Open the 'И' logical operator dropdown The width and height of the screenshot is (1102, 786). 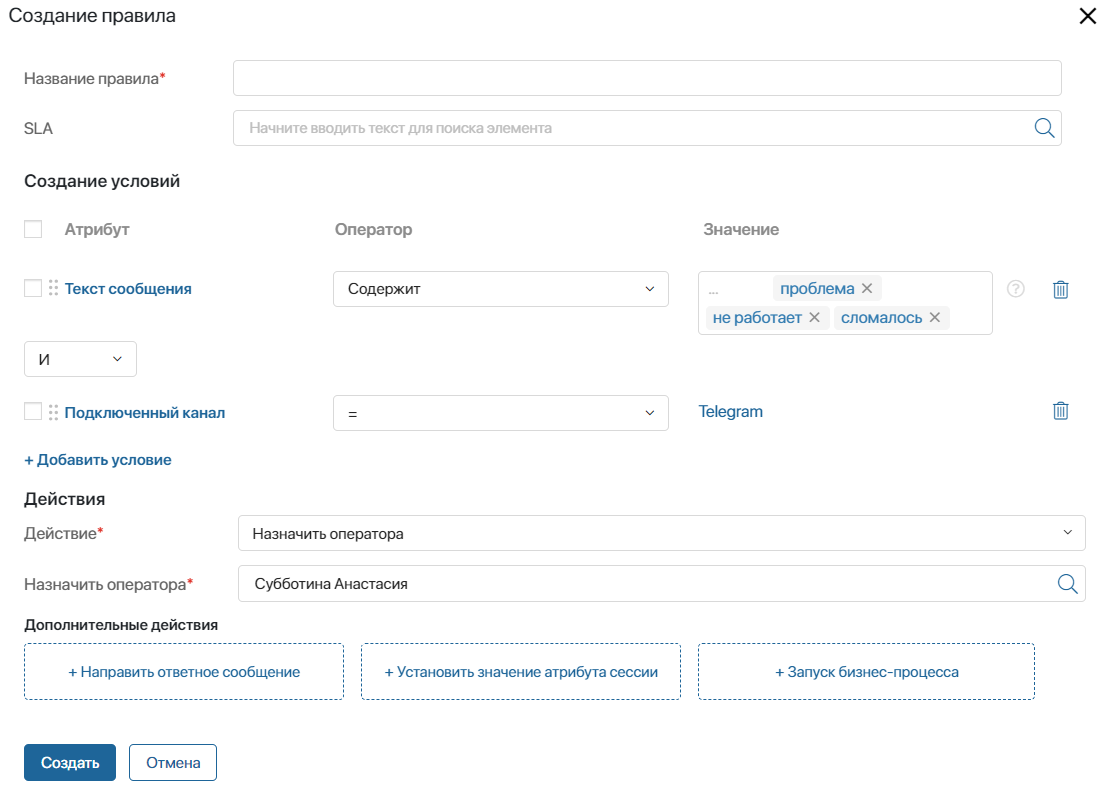80,359
